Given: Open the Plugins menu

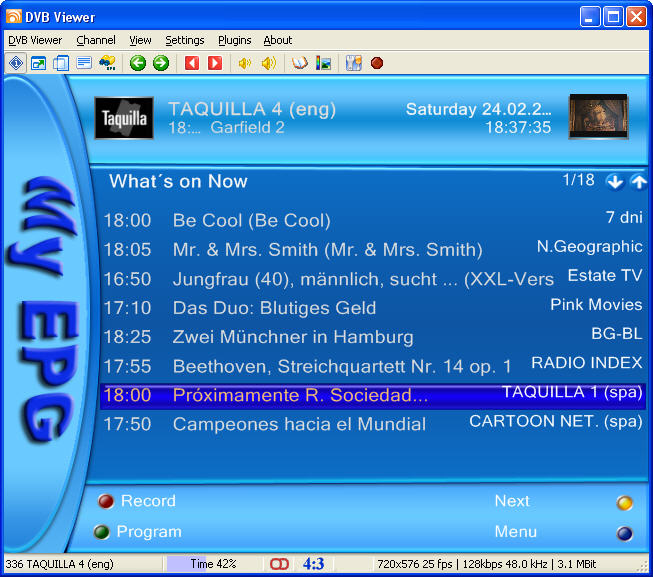Looking at the screenshot, I should 235,40.
